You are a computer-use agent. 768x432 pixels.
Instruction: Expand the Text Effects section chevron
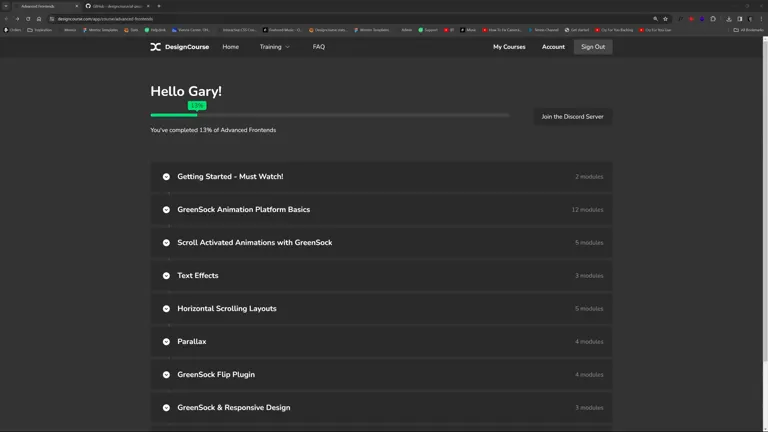tap(167, 276)
